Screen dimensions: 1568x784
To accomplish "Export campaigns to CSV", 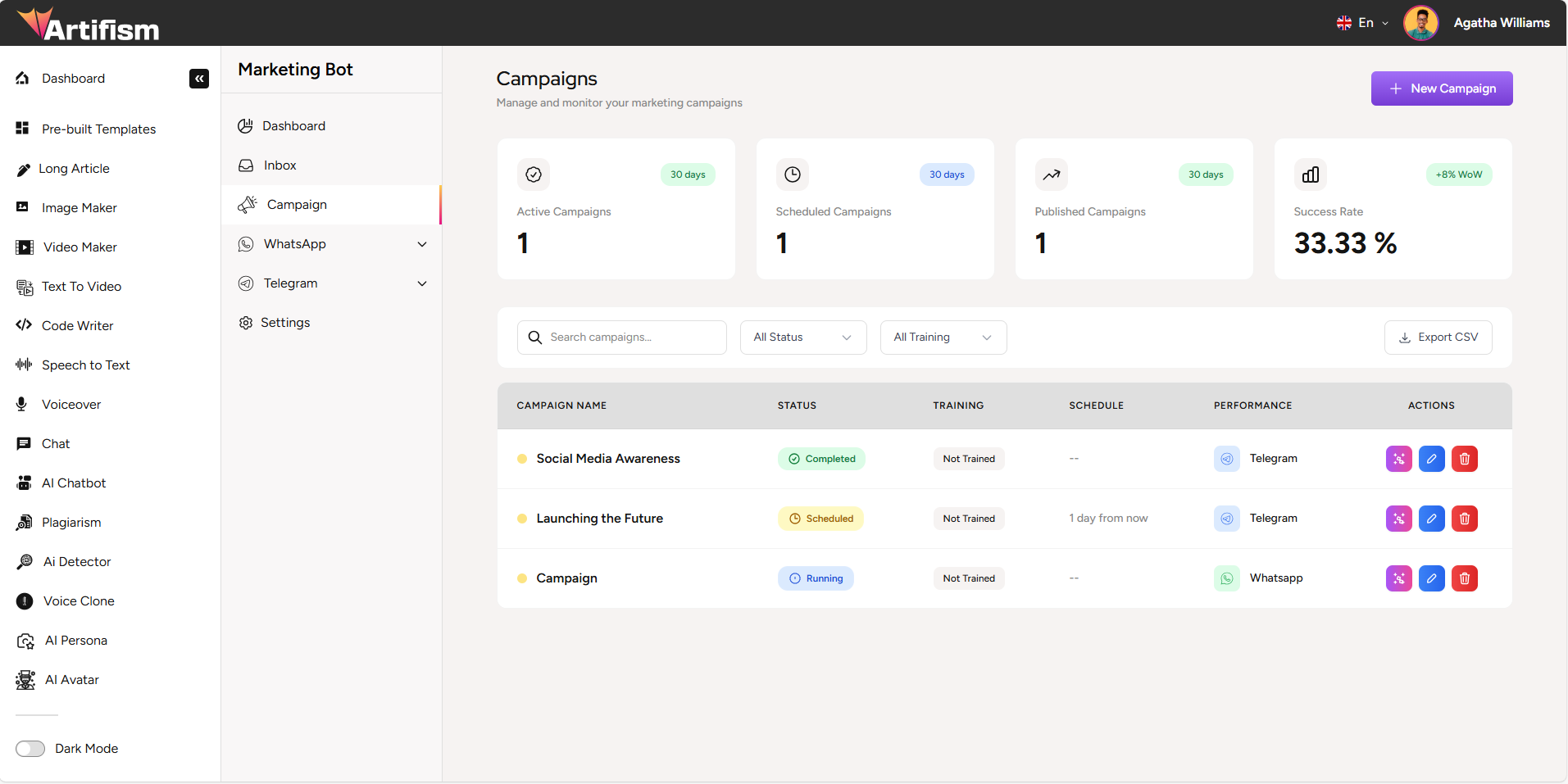I will point(1437,337).
